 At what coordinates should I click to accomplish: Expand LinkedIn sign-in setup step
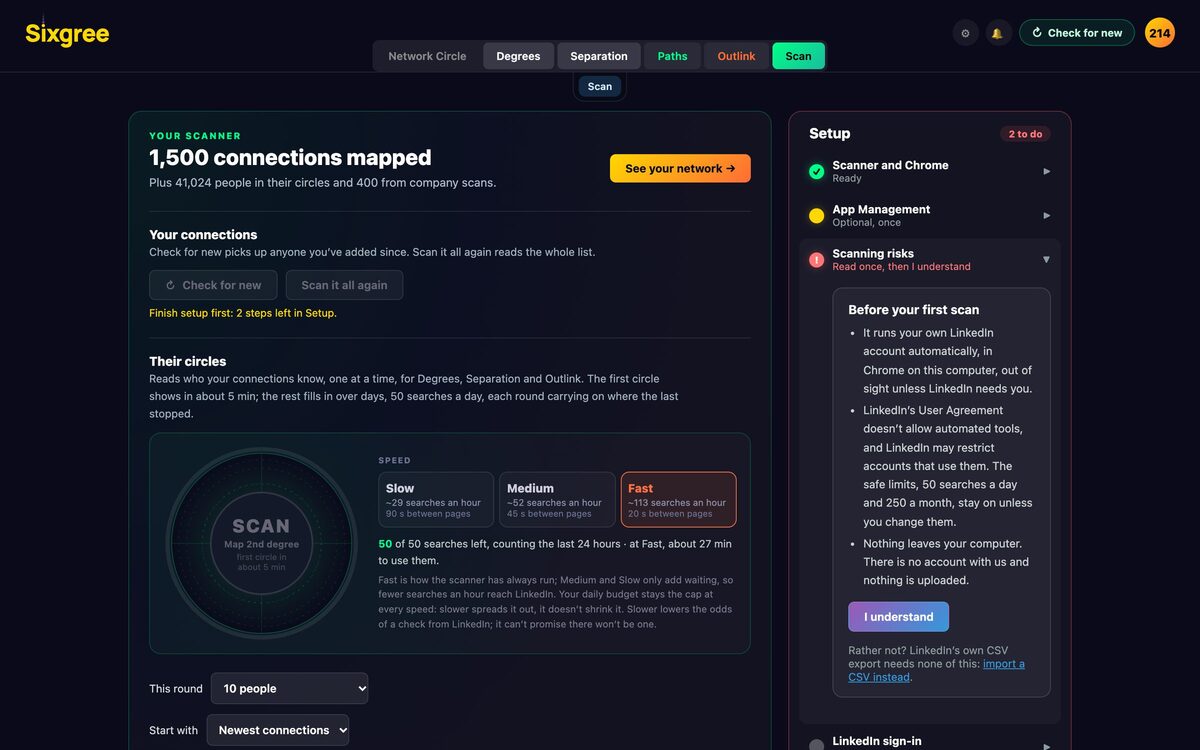point(930,742)
